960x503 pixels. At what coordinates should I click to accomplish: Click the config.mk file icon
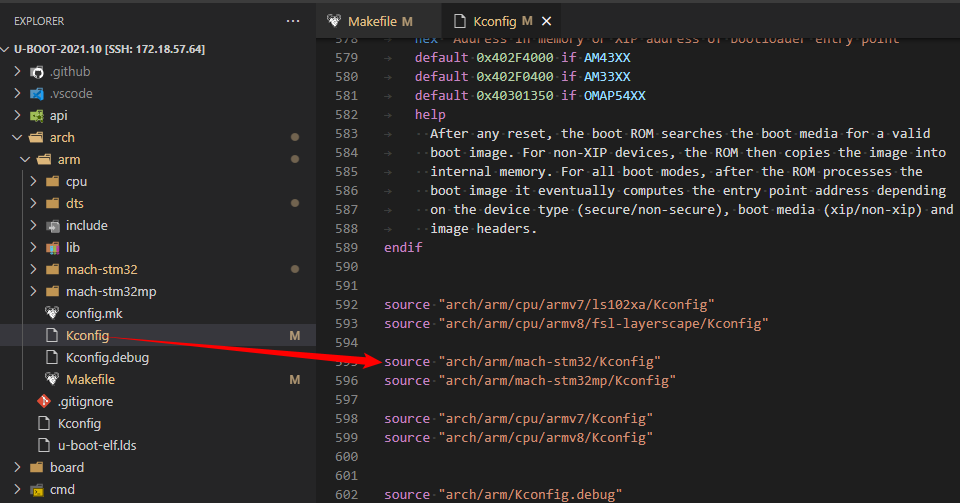53,313
